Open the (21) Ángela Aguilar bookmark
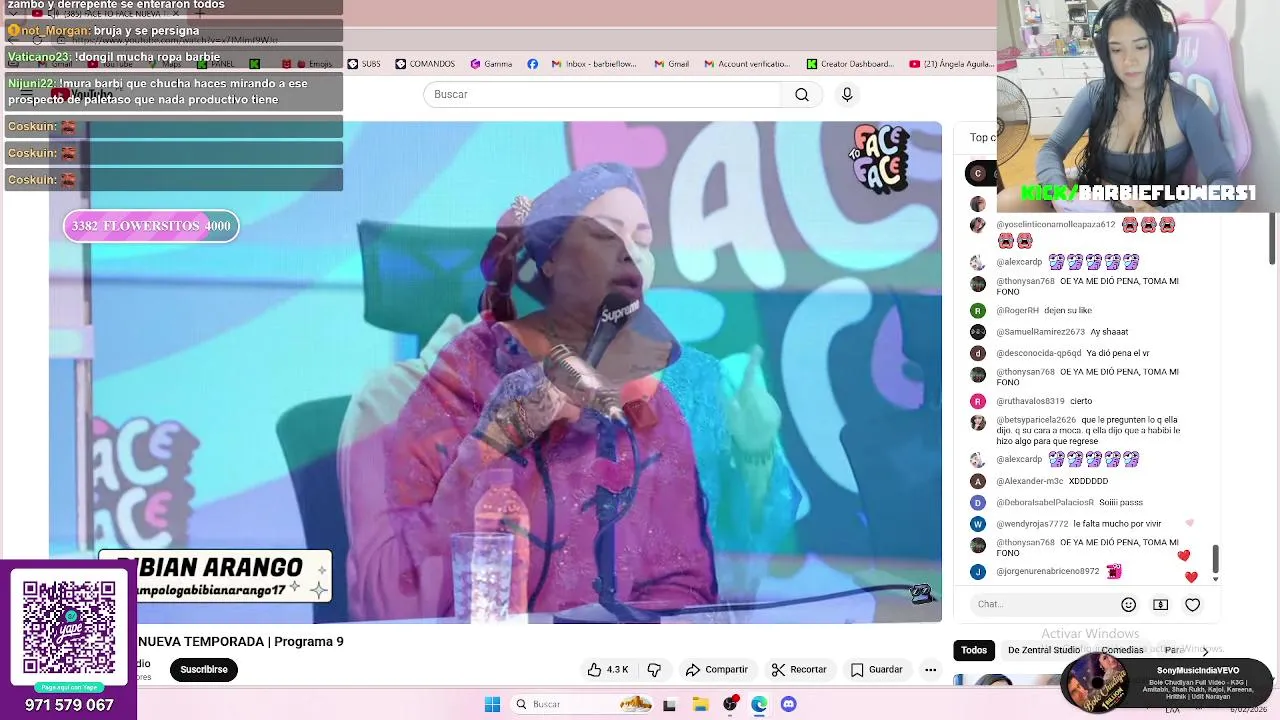1280x720 pixels. [951, 64]
